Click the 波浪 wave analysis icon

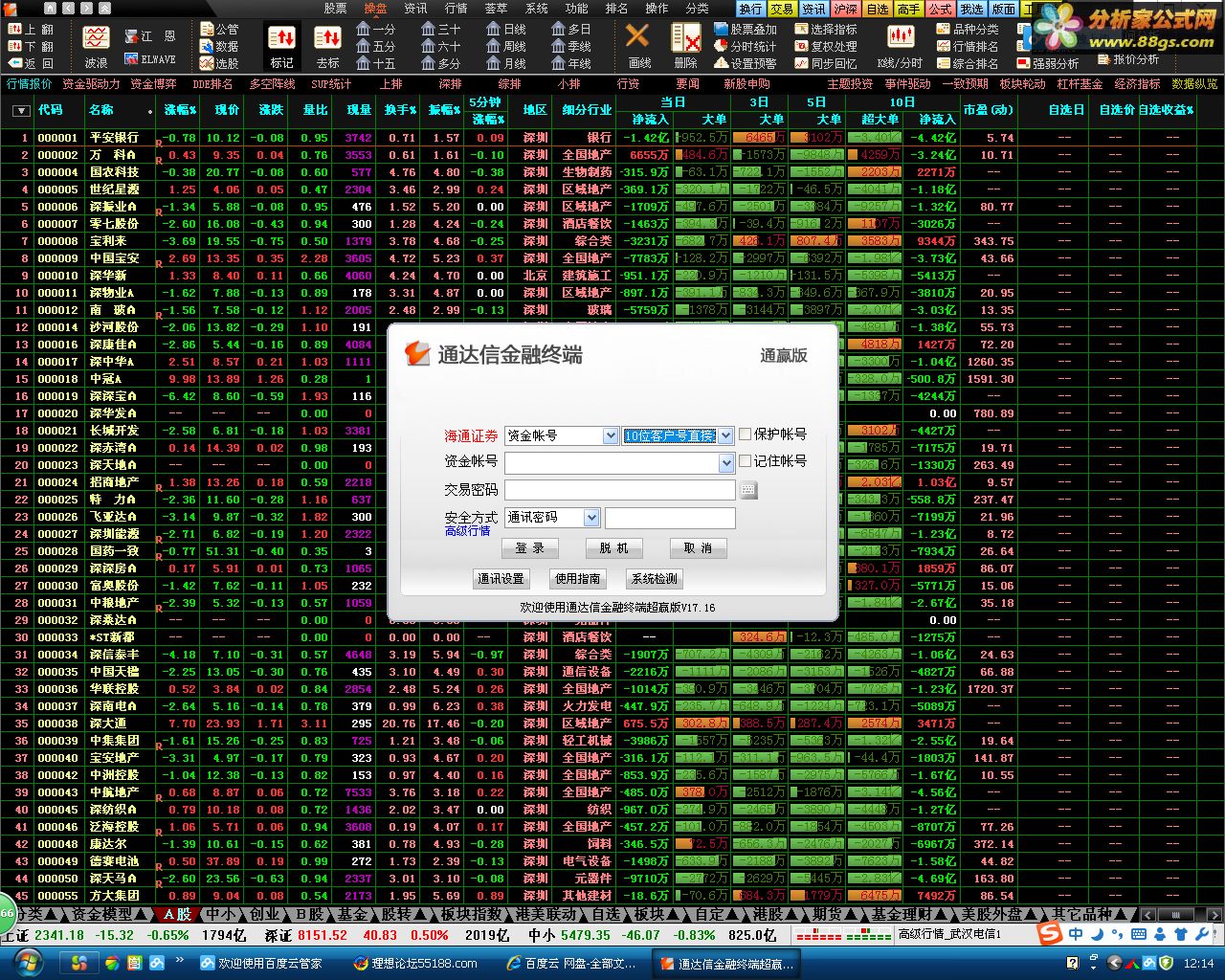[96, 45]
